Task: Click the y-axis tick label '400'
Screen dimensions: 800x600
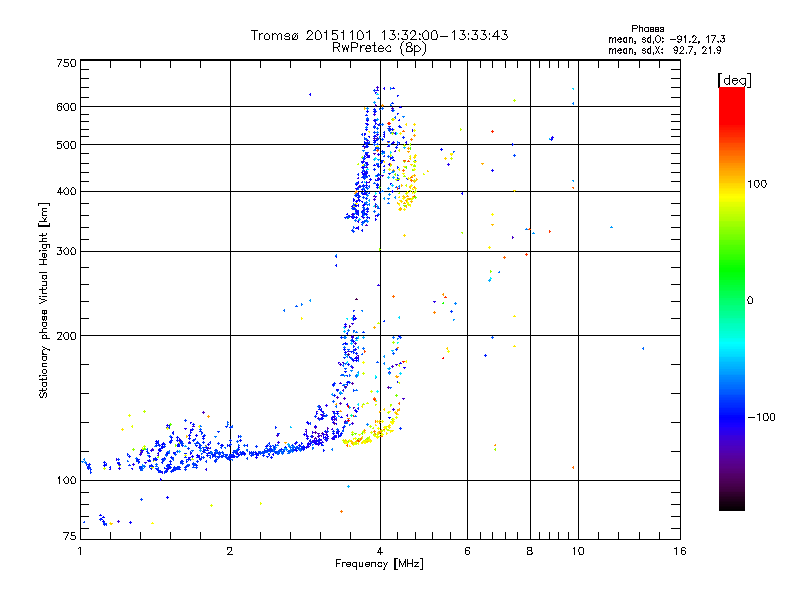Action: click(x=66, y=192)
